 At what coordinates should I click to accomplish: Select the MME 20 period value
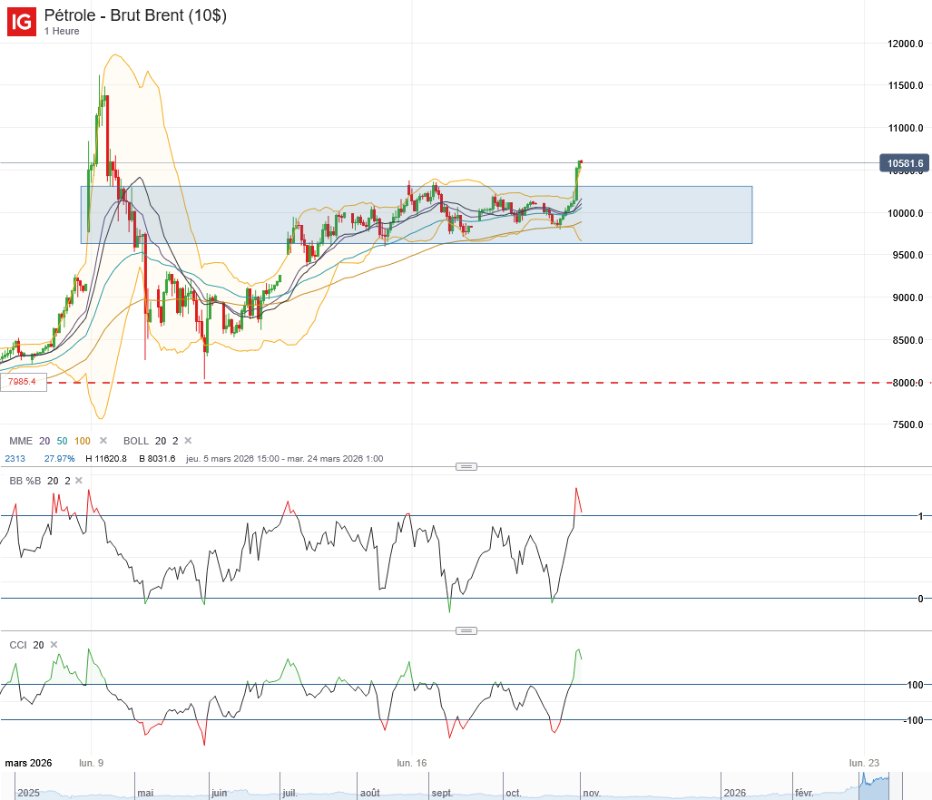coord(45,440)
